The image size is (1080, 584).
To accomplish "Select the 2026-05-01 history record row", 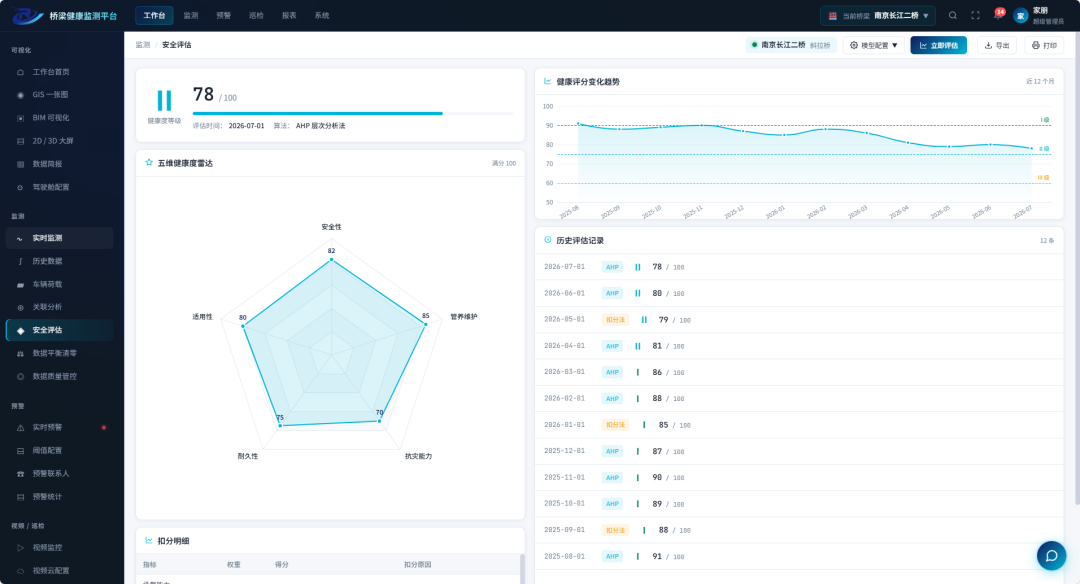I will [799, 320].
